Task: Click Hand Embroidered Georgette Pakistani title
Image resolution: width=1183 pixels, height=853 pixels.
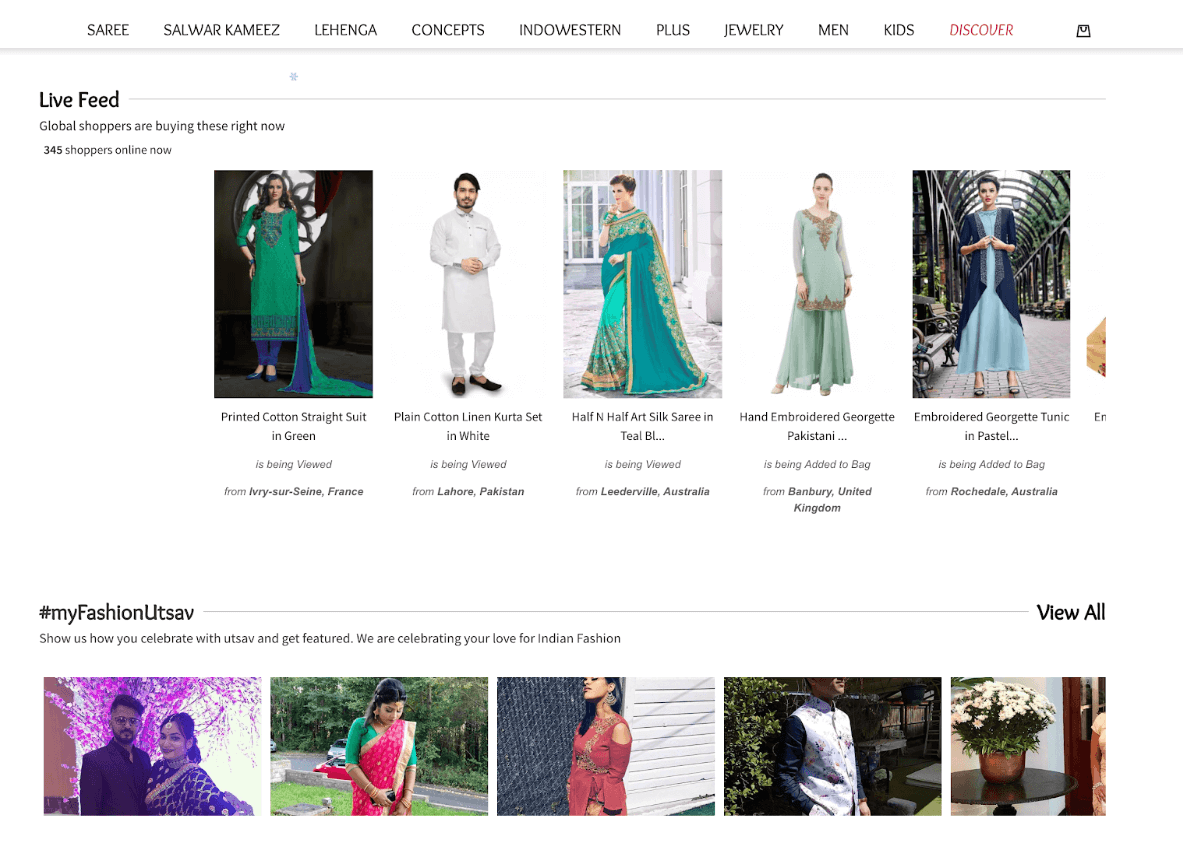Action: [x=817, y=426]
